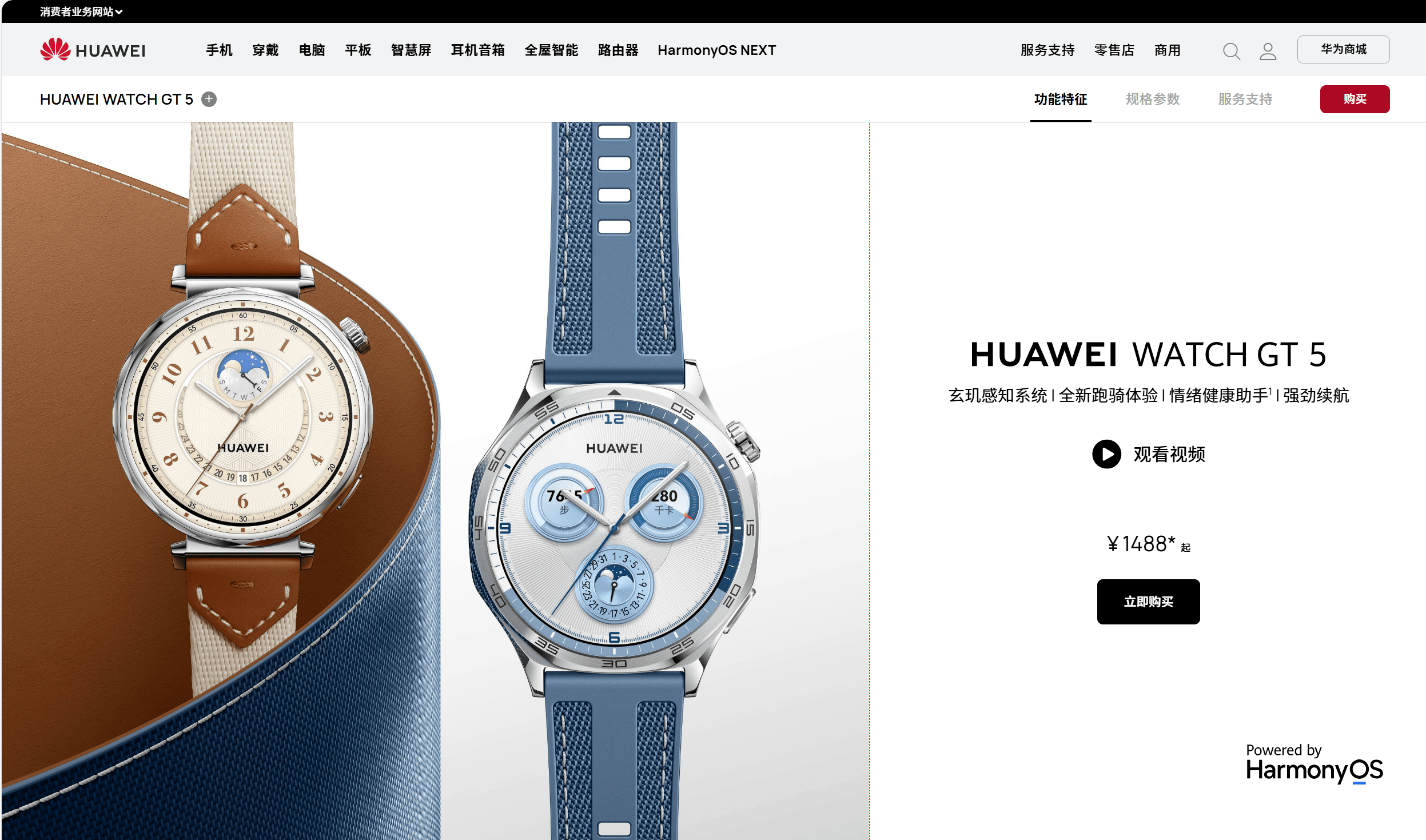The width and height of the screenshot is (1426, 840).
Task: Click the search magnifier icon
Action: click(1231, 51)
